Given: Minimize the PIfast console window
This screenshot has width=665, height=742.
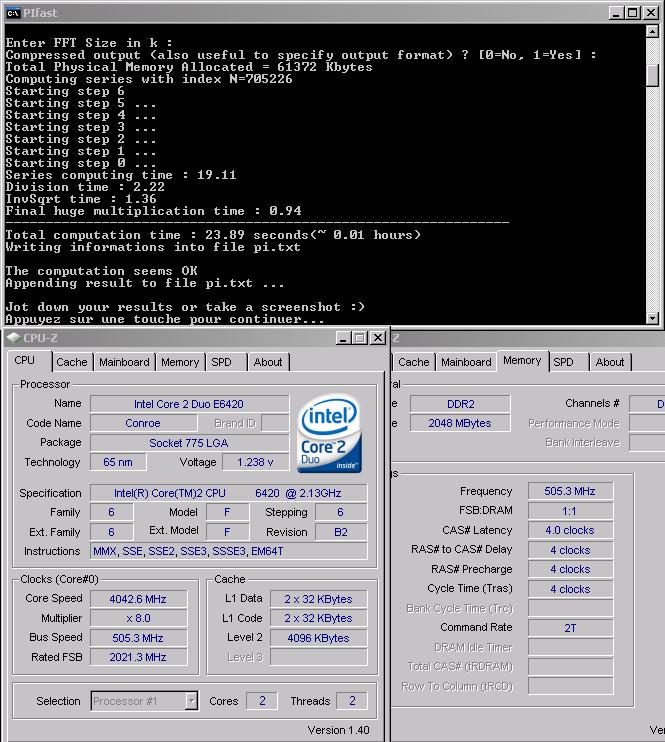Looking at the screenshot, I should coord(616,13).
